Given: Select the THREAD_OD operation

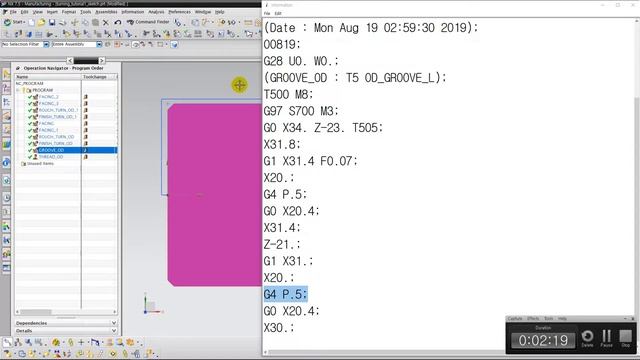Looking at the screenshot, I should [x=51, y=157].
